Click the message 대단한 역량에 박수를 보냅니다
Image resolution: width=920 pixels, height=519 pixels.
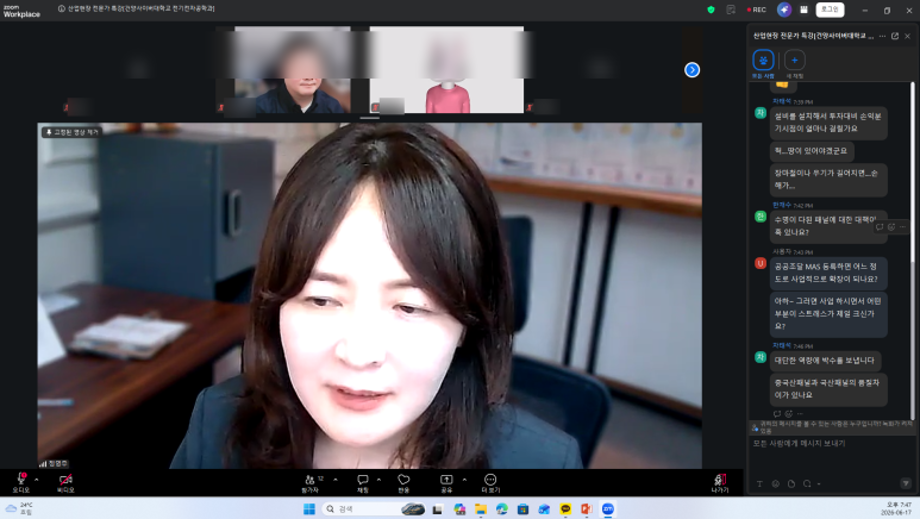pos(824,361)
